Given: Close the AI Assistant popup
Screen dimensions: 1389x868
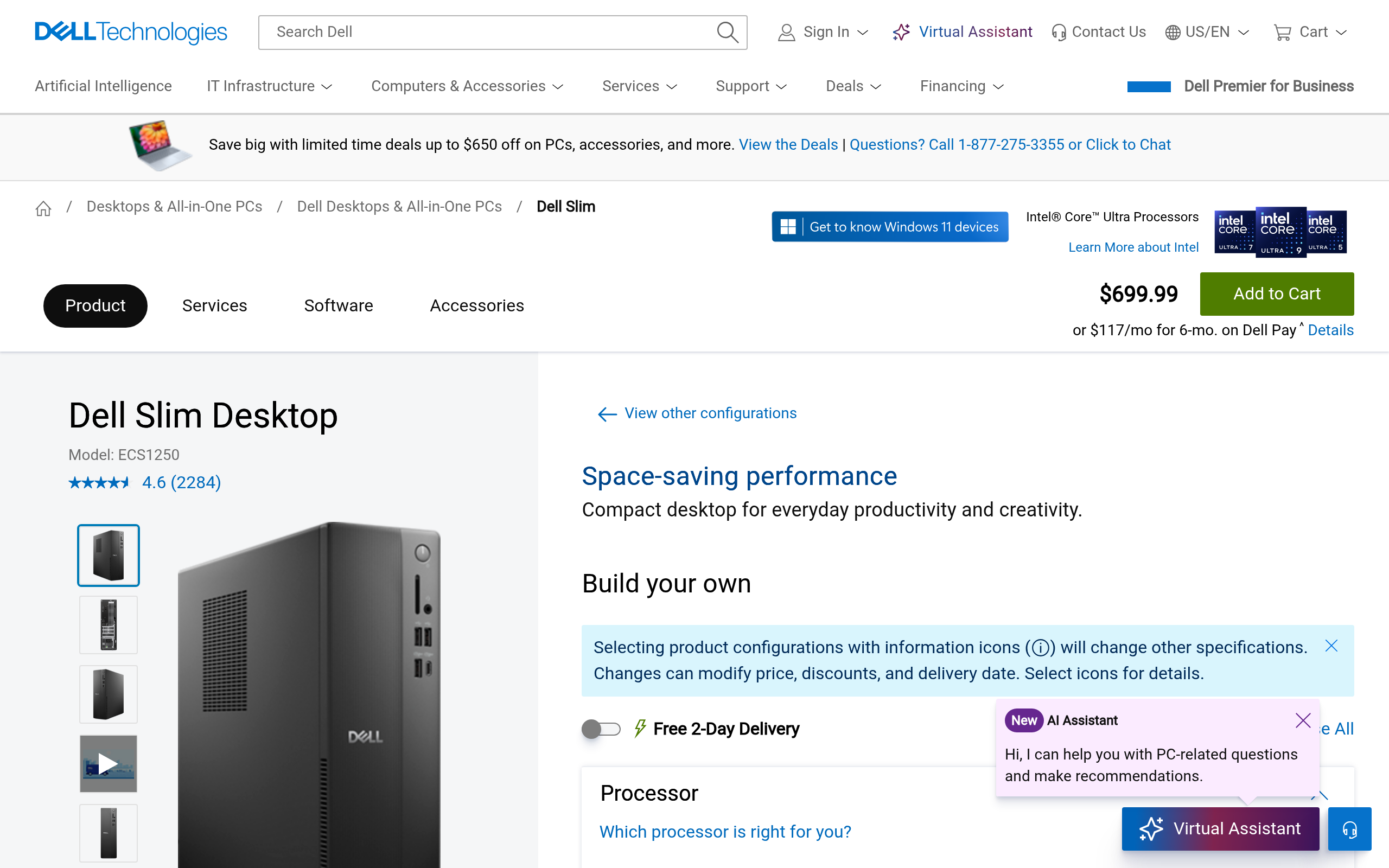Looking at the screenshot, I should coord(1302,720).
